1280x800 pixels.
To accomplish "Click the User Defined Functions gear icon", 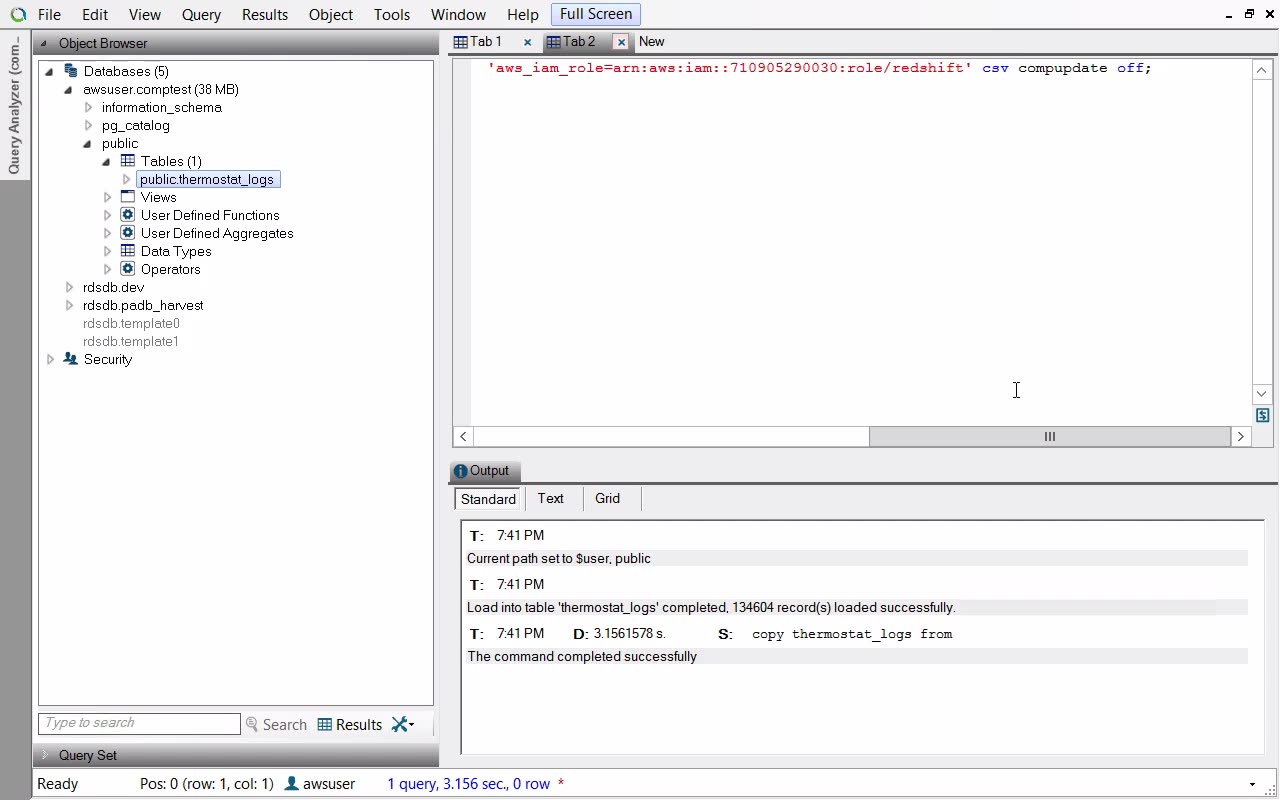I will click(x=128, y=215).
